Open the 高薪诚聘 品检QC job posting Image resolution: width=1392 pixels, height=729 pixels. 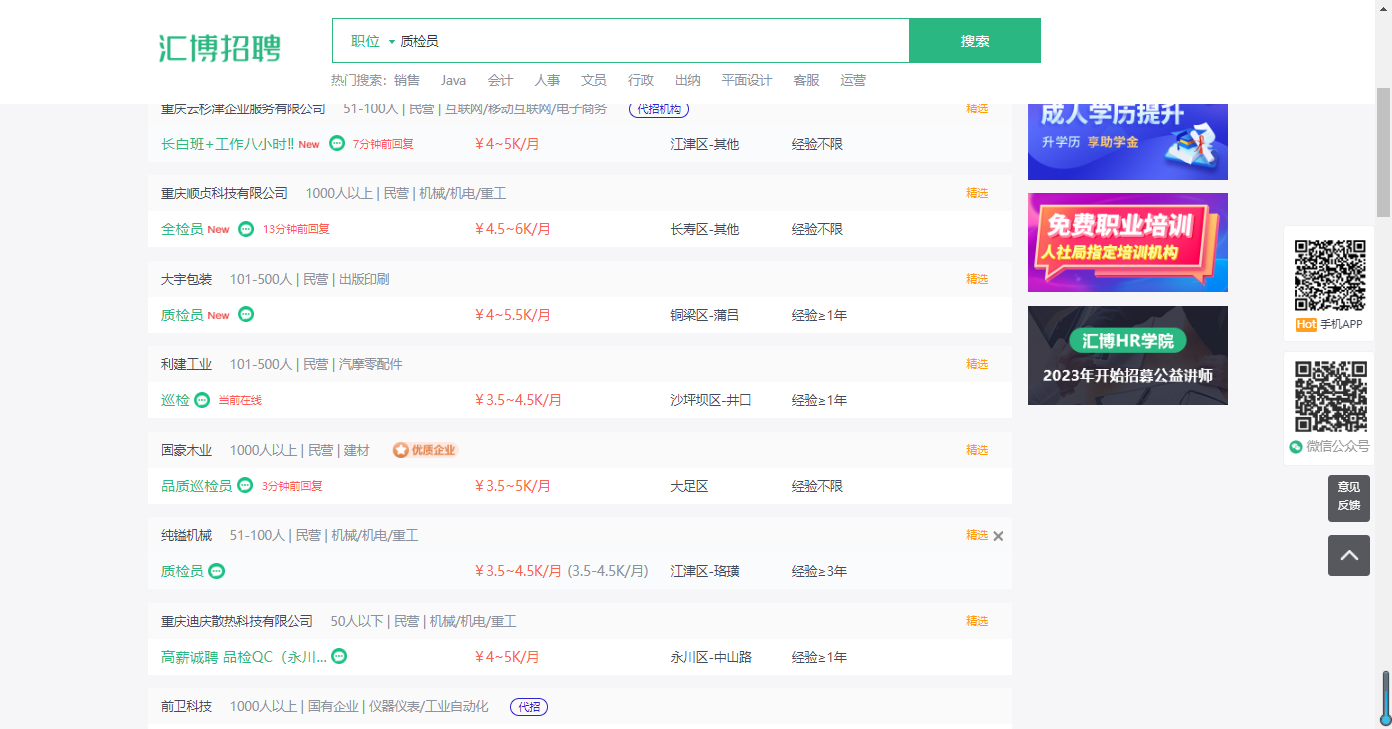(x=244, y=657)
